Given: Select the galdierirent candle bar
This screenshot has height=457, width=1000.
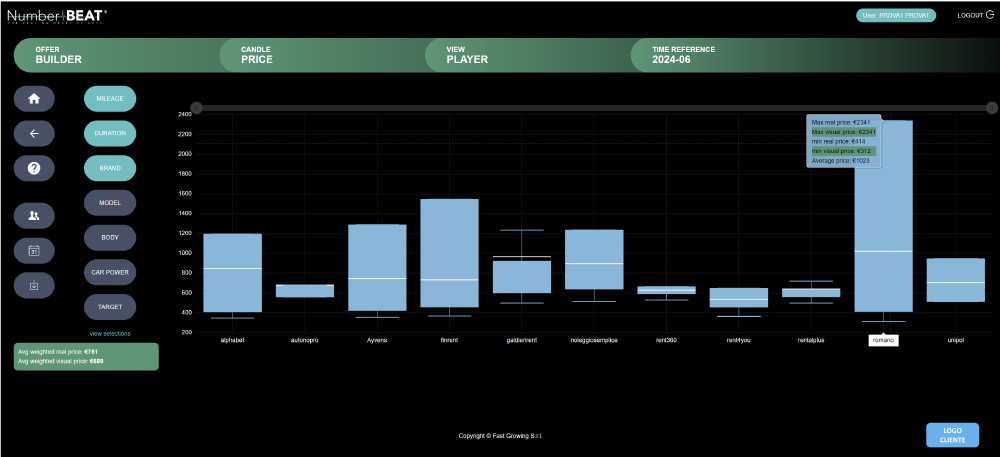Looking at the screenshot, I should tap(522, 277).
